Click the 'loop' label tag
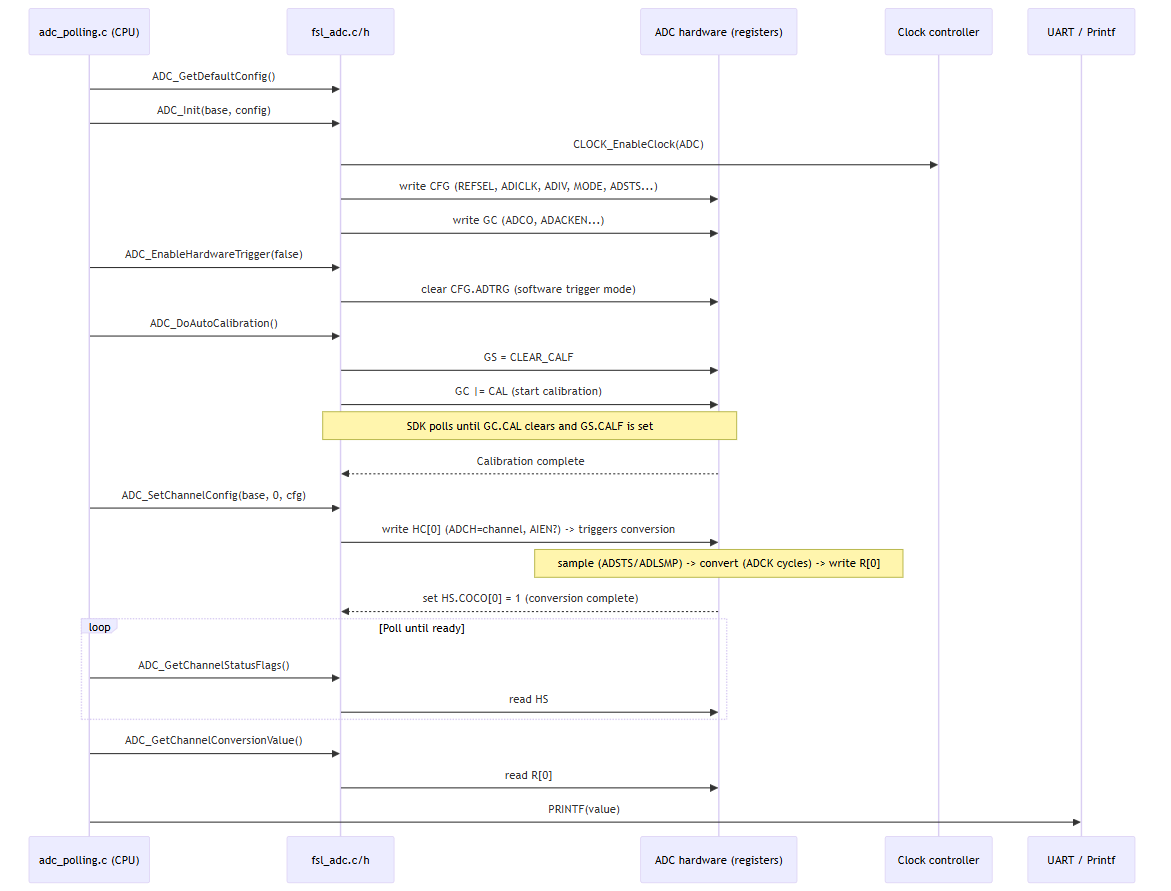The width and height of the screenshot is (1171, 891). coord(99,627)
